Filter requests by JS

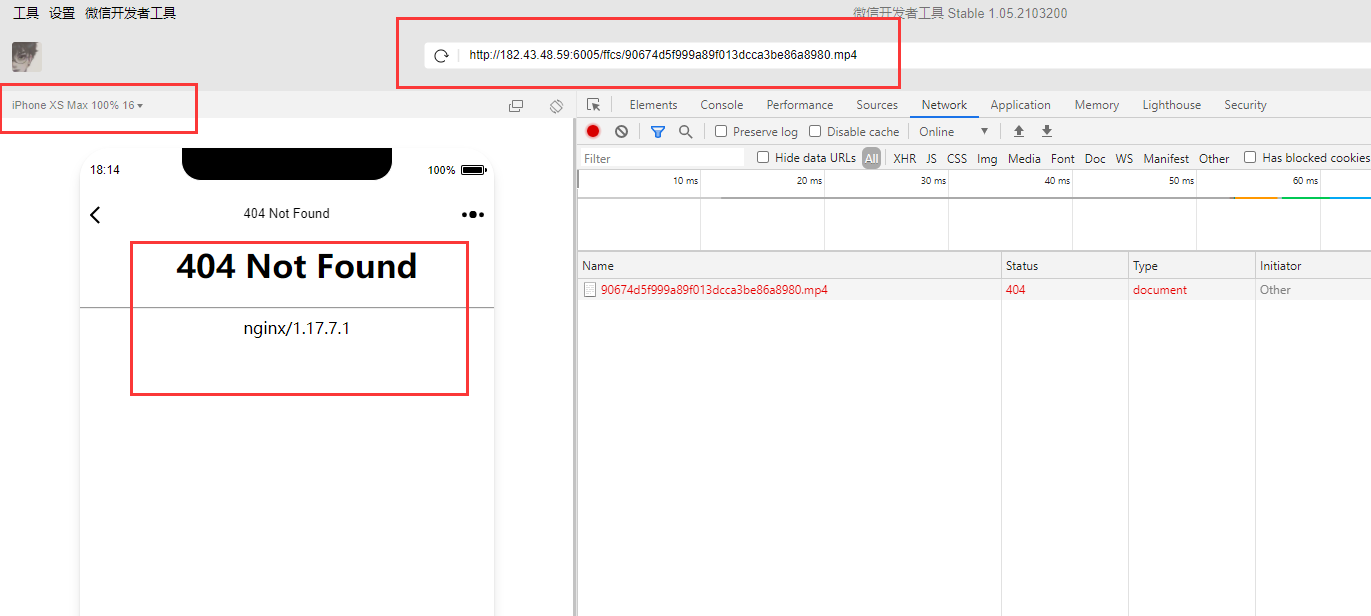click(x=931, y=158)
